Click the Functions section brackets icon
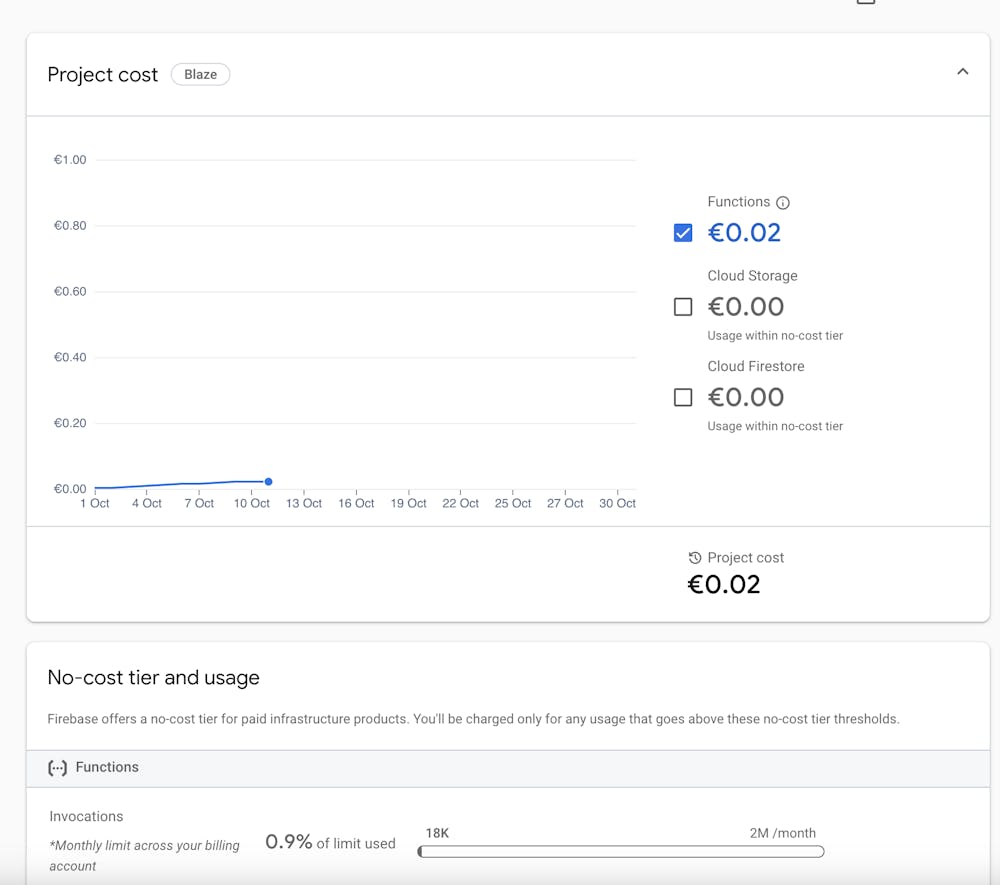The height and width of the screenshot is (885, 1000). (58, 768)
